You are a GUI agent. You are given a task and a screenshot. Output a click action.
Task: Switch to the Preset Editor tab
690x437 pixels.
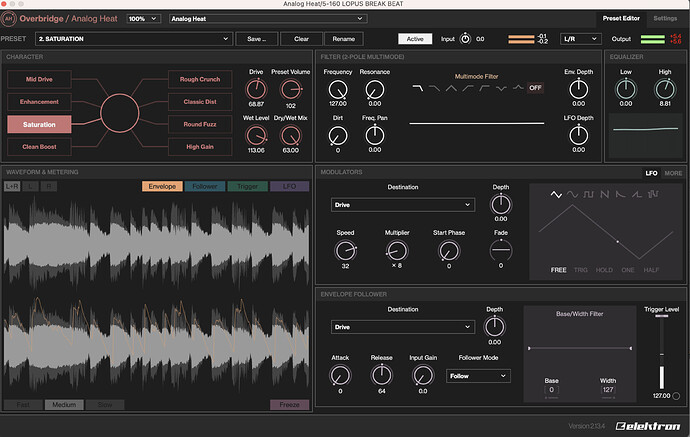coord(621,18)
